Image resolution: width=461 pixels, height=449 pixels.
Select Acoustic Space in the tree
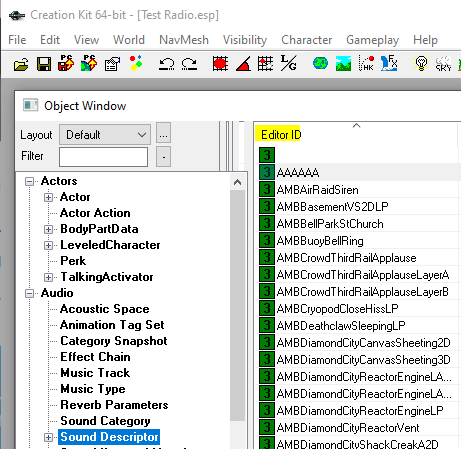pyautogui.click(x=105, y=309)
